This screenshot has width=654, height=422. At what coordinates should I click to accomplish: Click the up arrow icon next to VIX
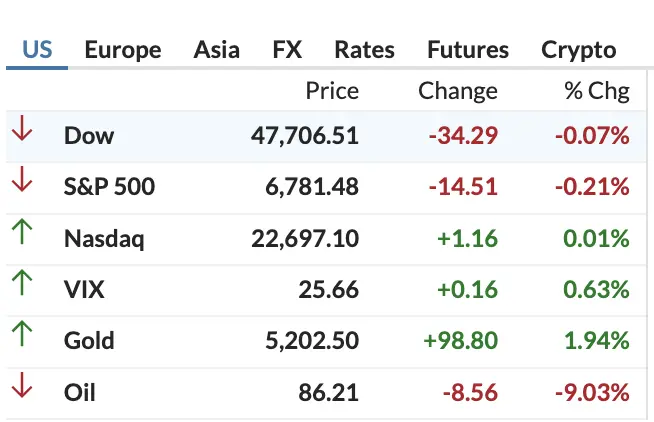click(x=22, y=288)
